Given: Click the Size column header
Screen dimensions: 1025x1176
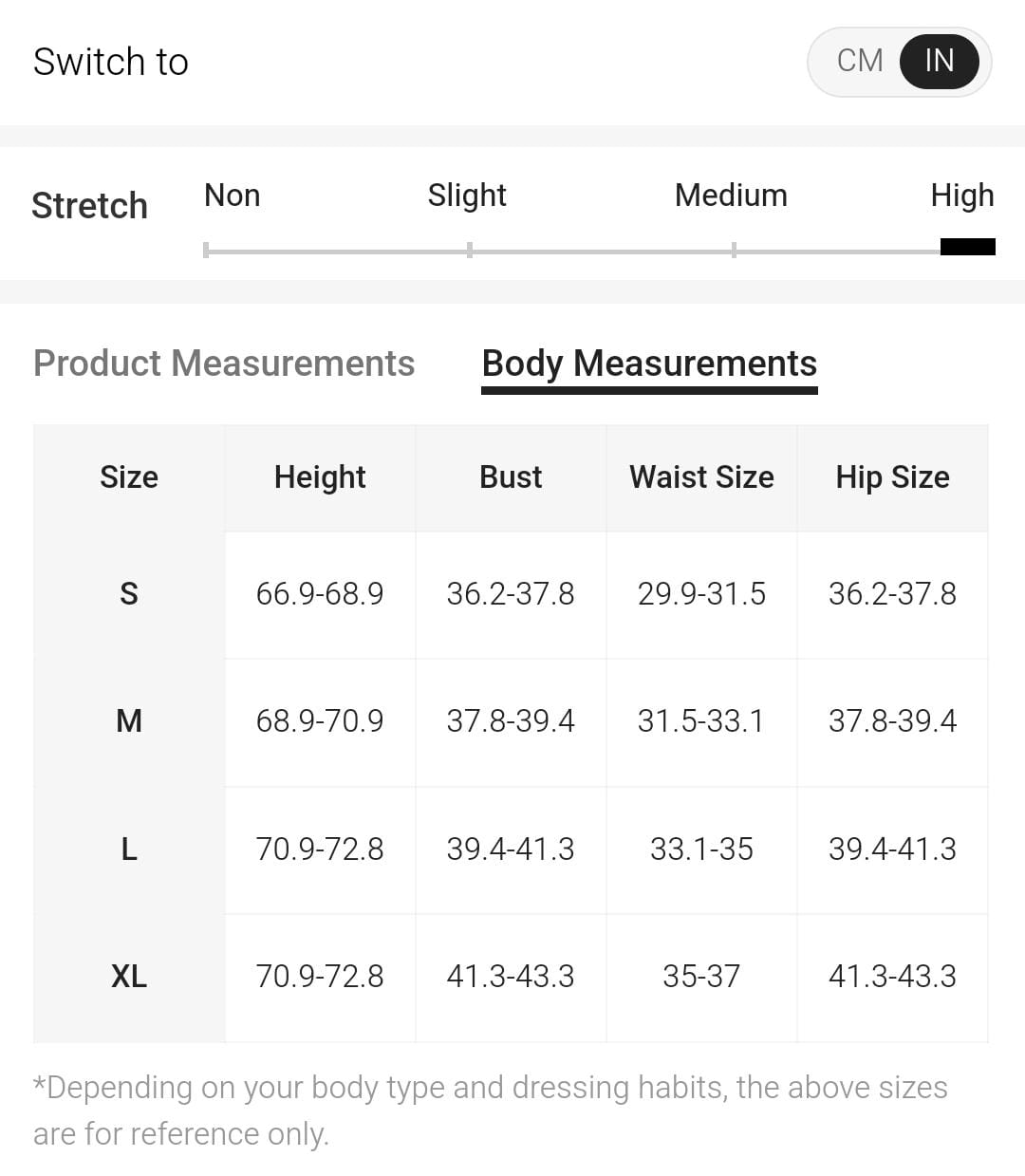Looking at the screenshot, I should pos(129,477).
